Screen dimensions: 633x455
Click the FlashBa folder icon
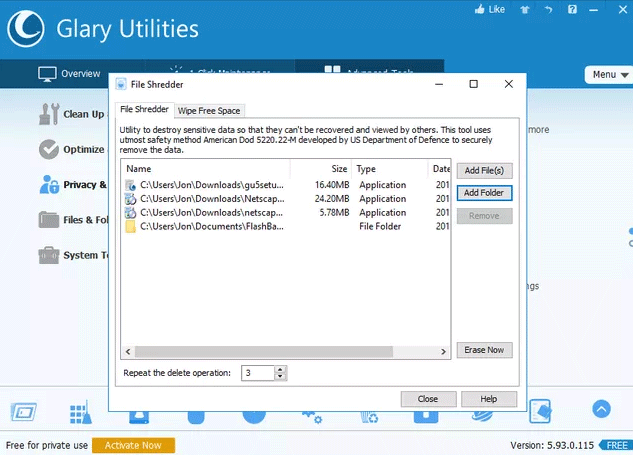[130, 226]
